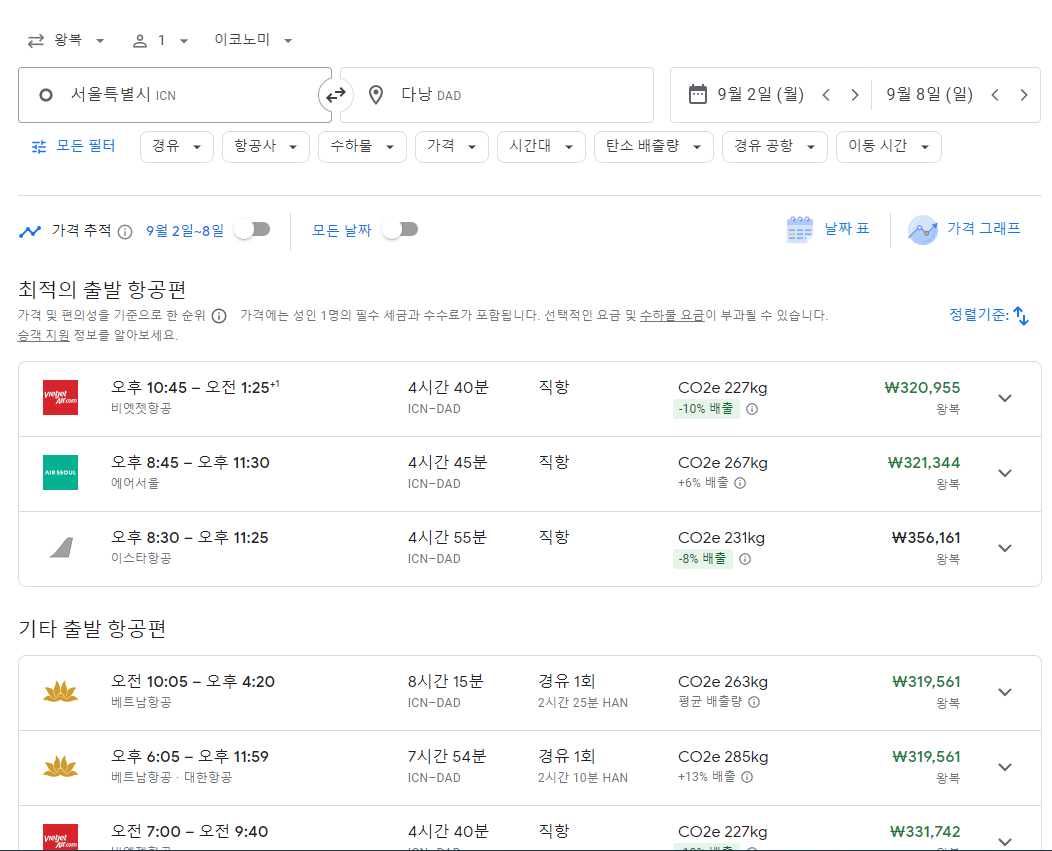The width and height of the screenshot is (1052, 851).
Task: Click the passenger count person icon
Action: [139, 40]
